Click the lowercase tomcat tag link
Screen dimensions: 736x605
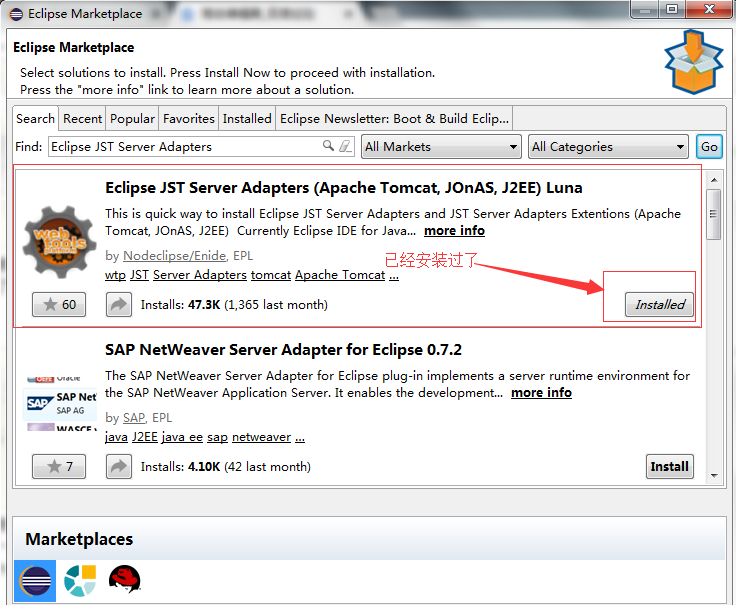271,275
